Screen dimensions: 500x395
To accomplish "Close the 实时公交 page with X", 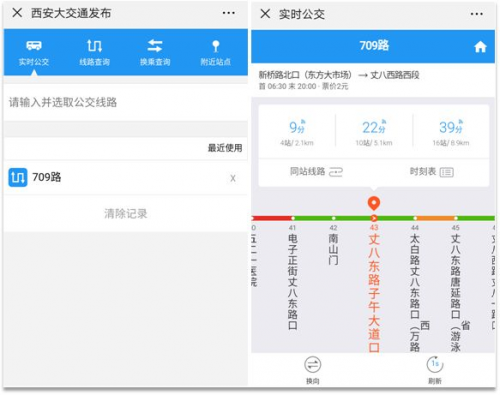I will [x=265, y=14].
